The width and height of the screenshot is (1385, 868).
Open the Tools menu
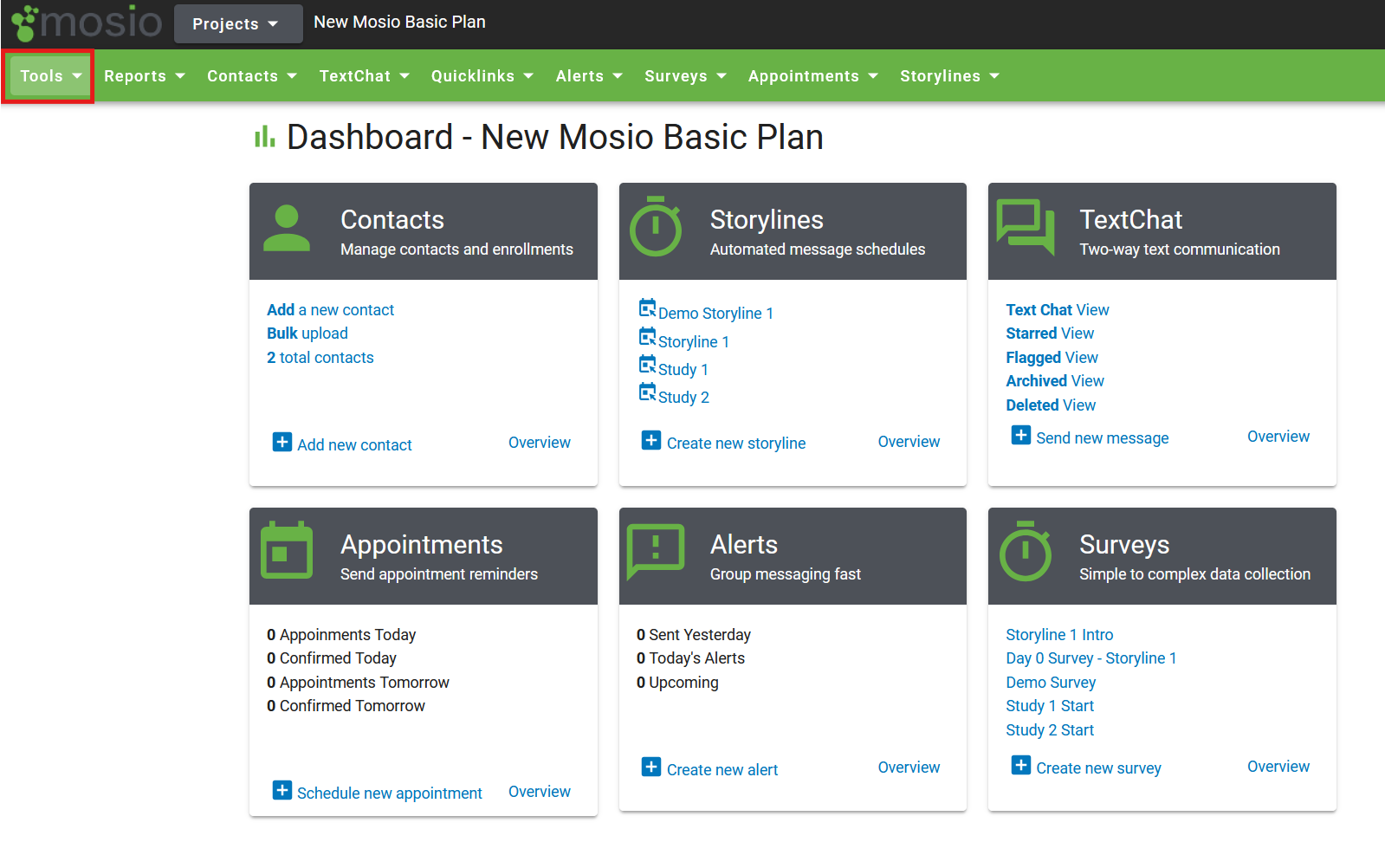[x=49, y=76]
